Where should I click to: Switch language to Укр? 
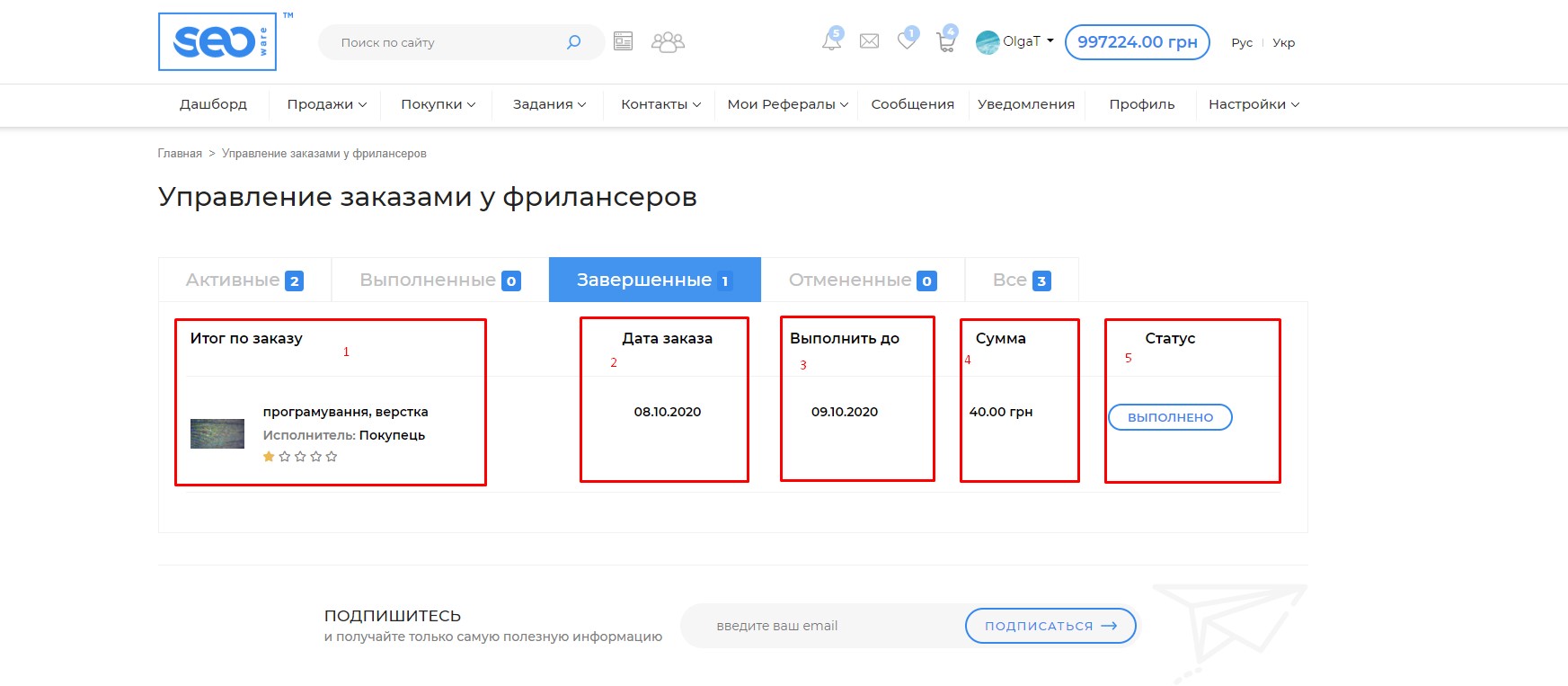point(1283,43)
